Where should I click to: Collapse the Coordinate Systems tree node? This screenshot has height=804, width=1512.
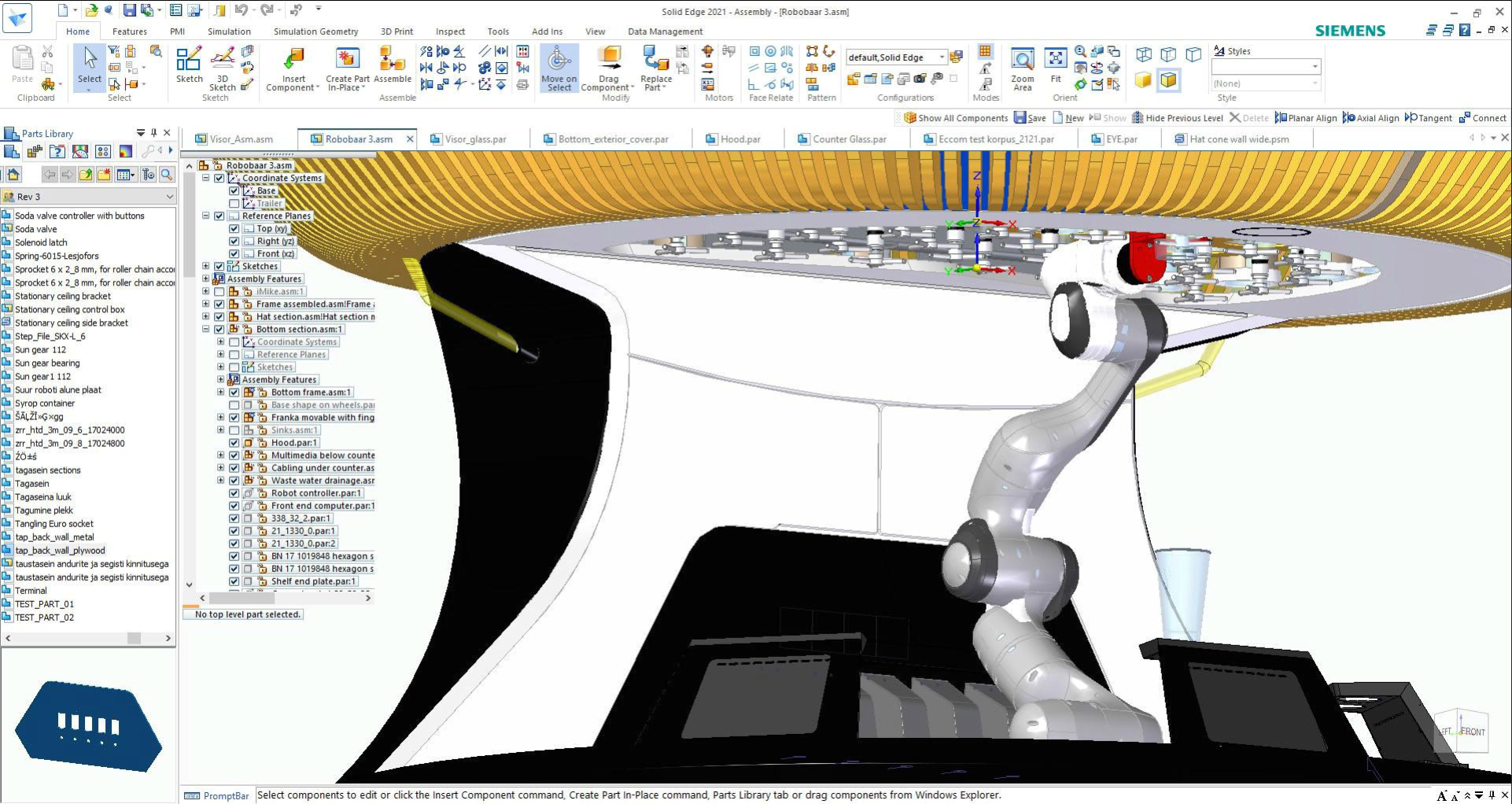point(206,179)
